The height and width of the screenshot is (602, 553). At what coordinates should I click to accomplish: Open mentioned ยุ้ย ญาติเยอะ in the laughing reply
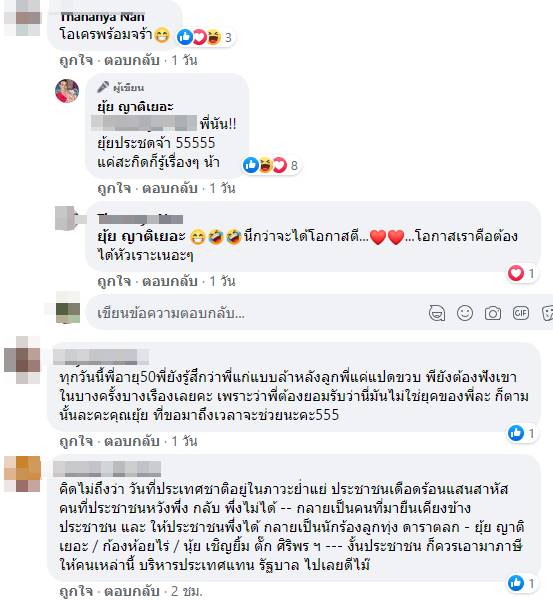141,236
